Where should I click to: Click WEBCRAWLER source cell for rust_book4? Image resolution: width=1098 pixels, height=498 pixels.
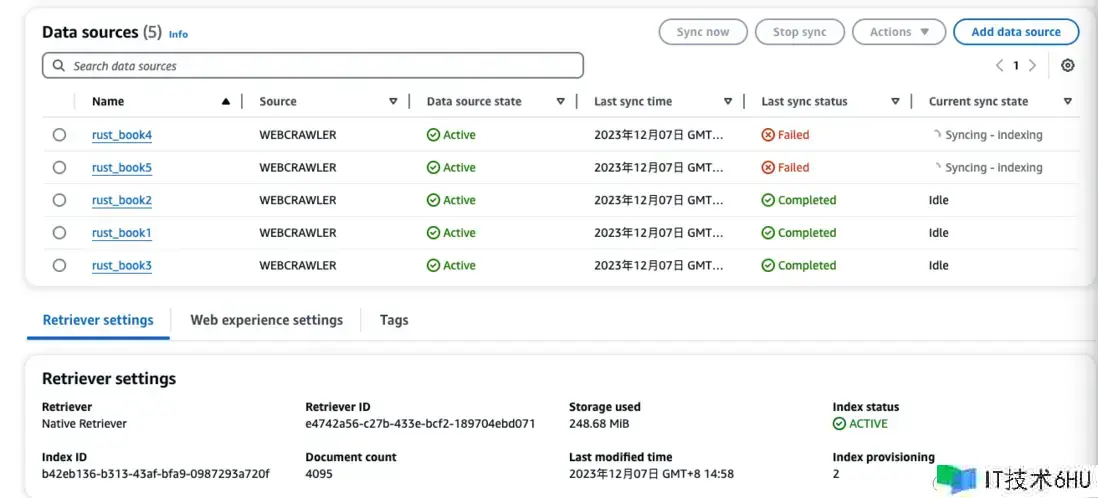click(298, 135)
